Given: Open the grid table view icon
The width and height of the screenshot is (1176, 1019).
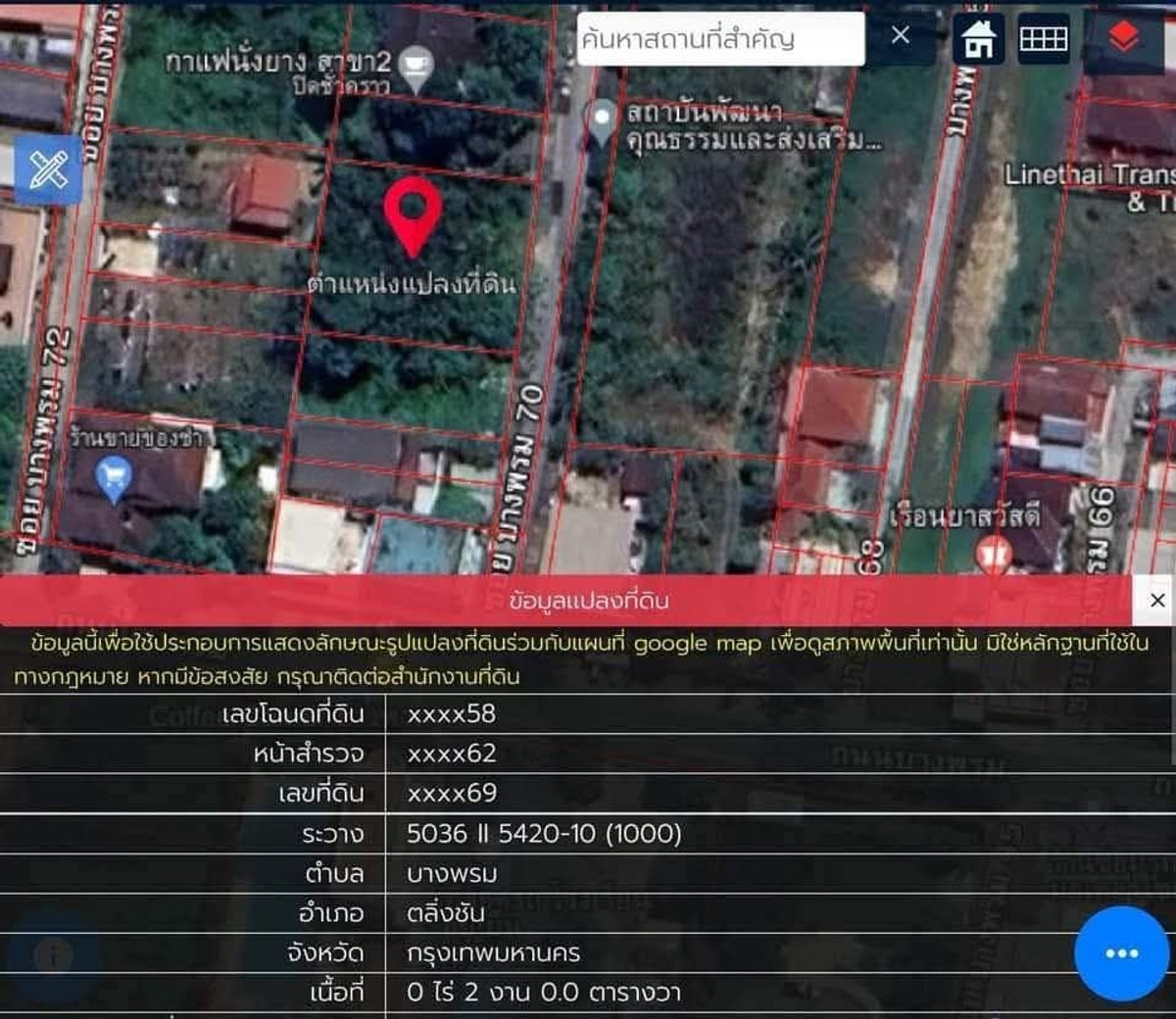Looking at the screenshot, I should [1044, 39].
